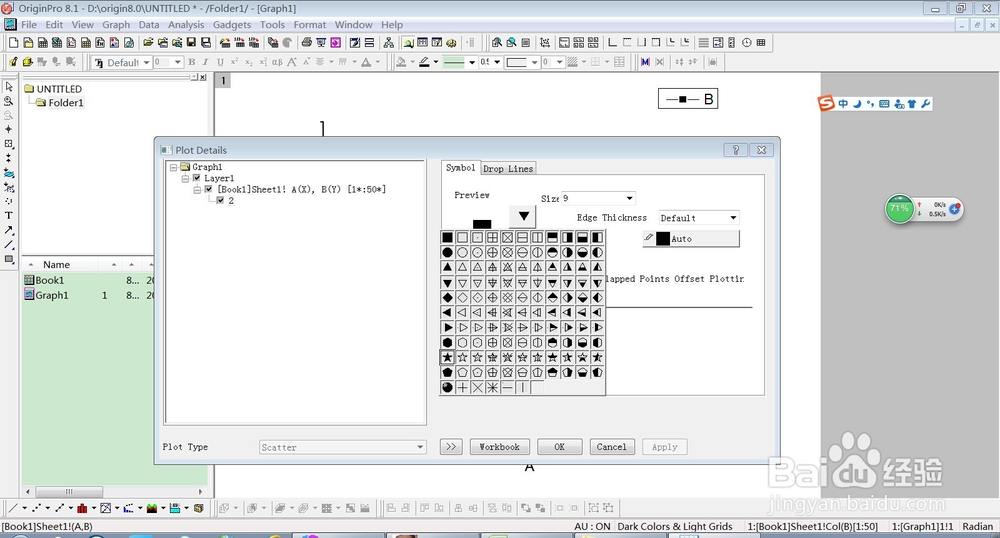Open the symbol preview dropdown arrow button

coord(523,216)
